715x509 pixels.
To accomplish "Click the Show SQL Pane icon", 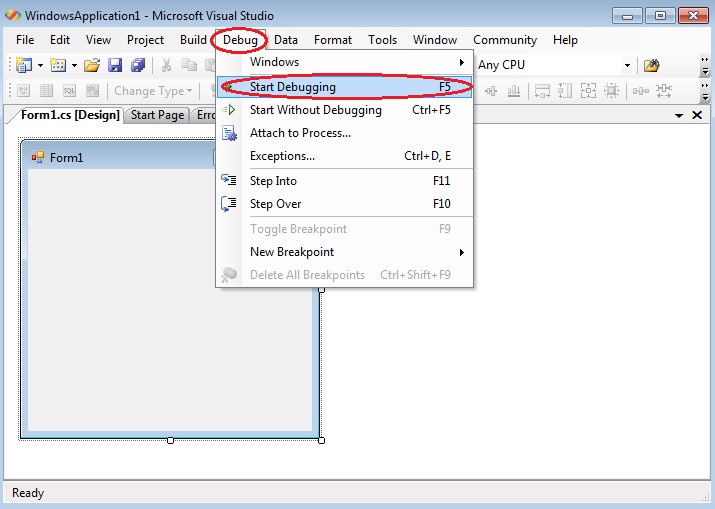I will tap(69, 91).
